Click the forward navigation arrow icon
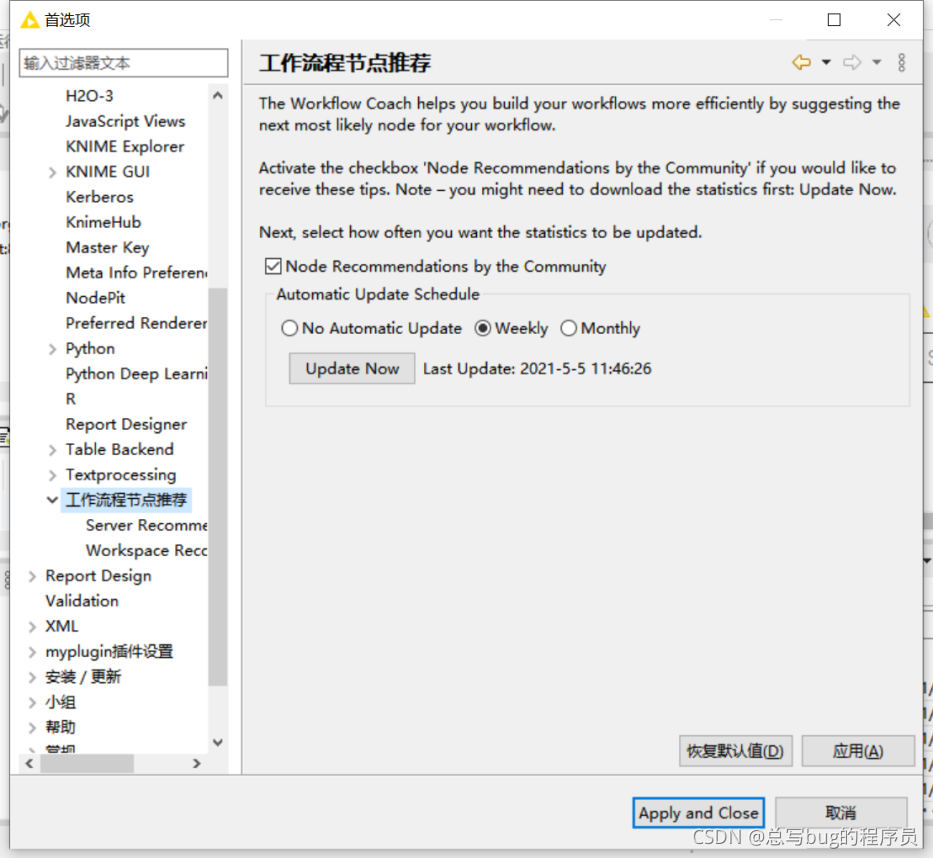This screenshot has width=933, height=858. click(852, 62)
